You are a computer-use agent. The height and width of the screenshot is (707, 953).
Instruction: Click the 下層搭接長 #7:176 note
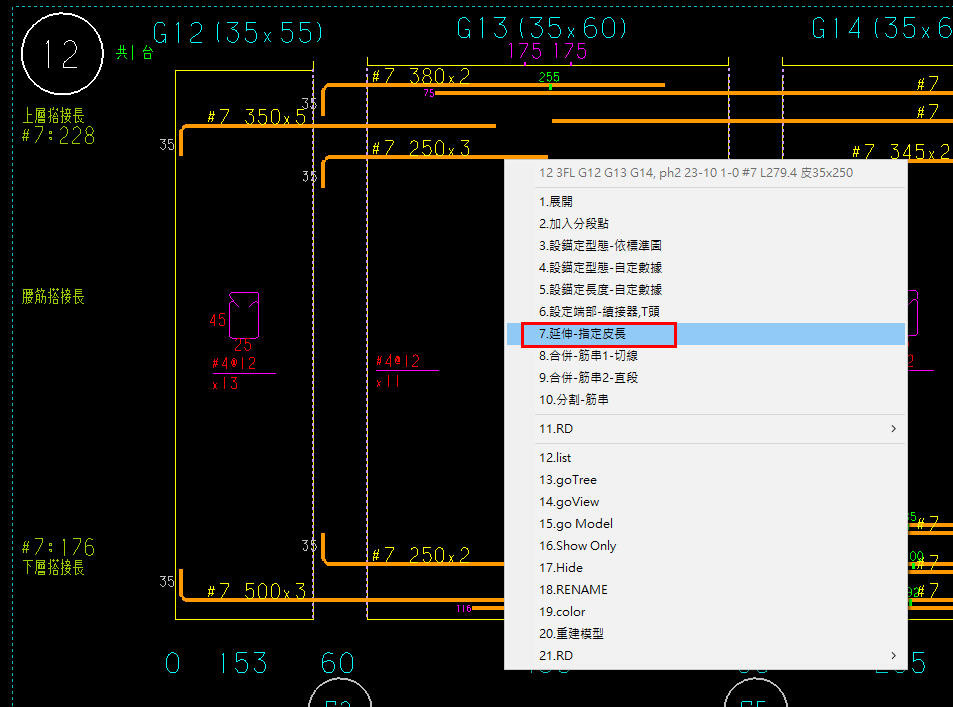58,556
